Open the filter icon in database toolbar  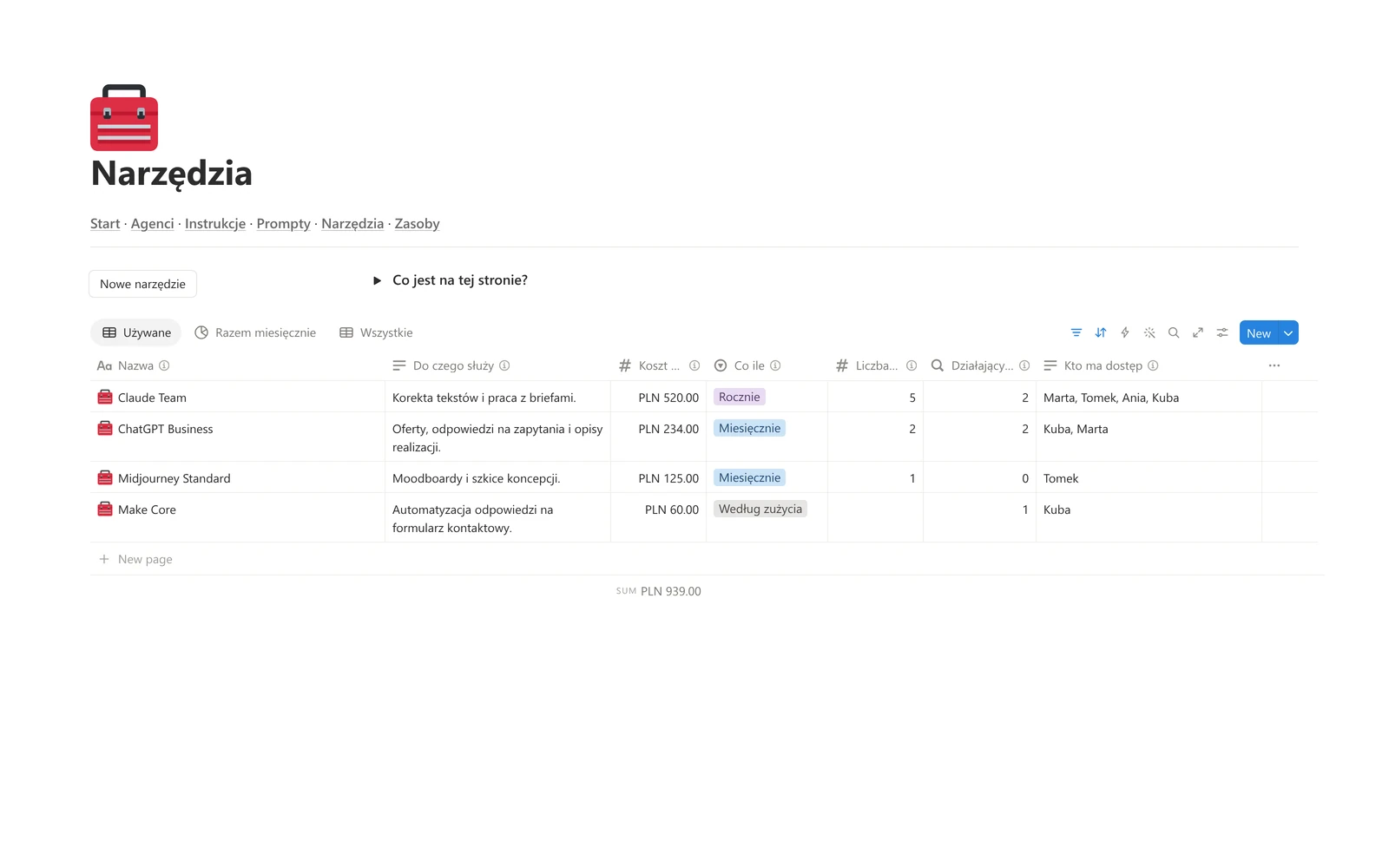coord(1076,332)
